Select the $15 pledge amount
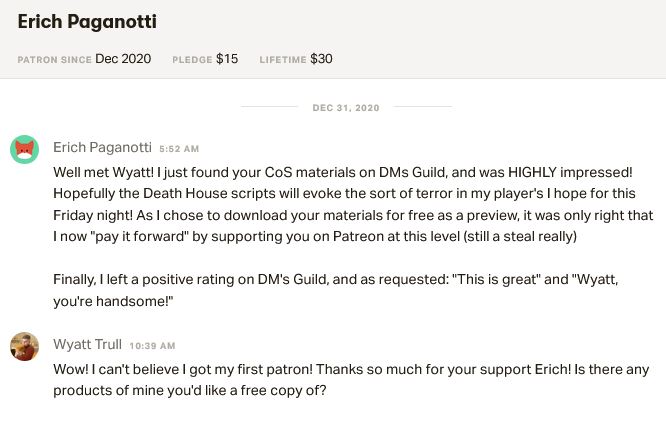Viewport: 666px width, 421px height. [x=227, y=59]
